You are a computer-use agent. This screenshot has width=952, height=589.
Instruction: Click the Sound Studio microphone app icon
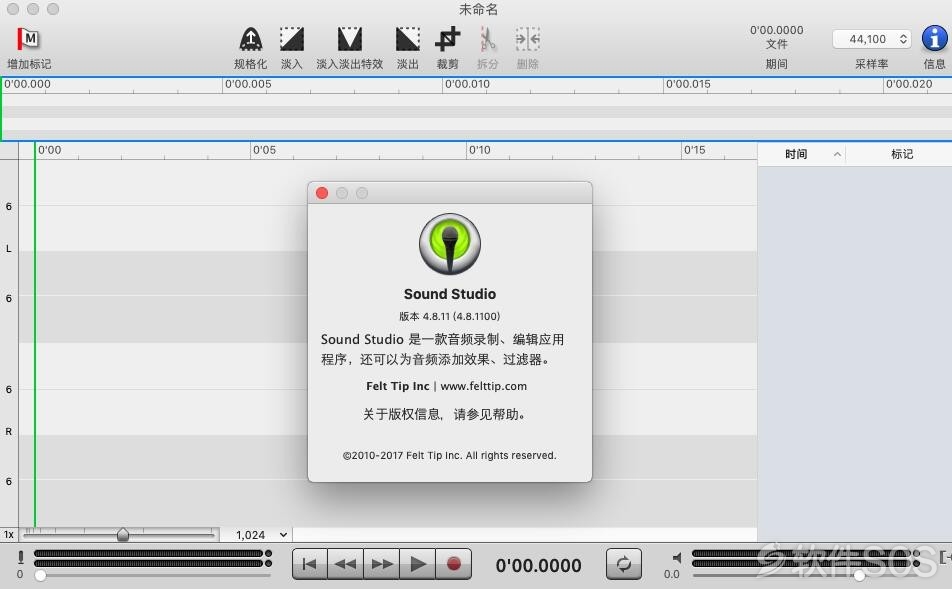click(450, 244)
